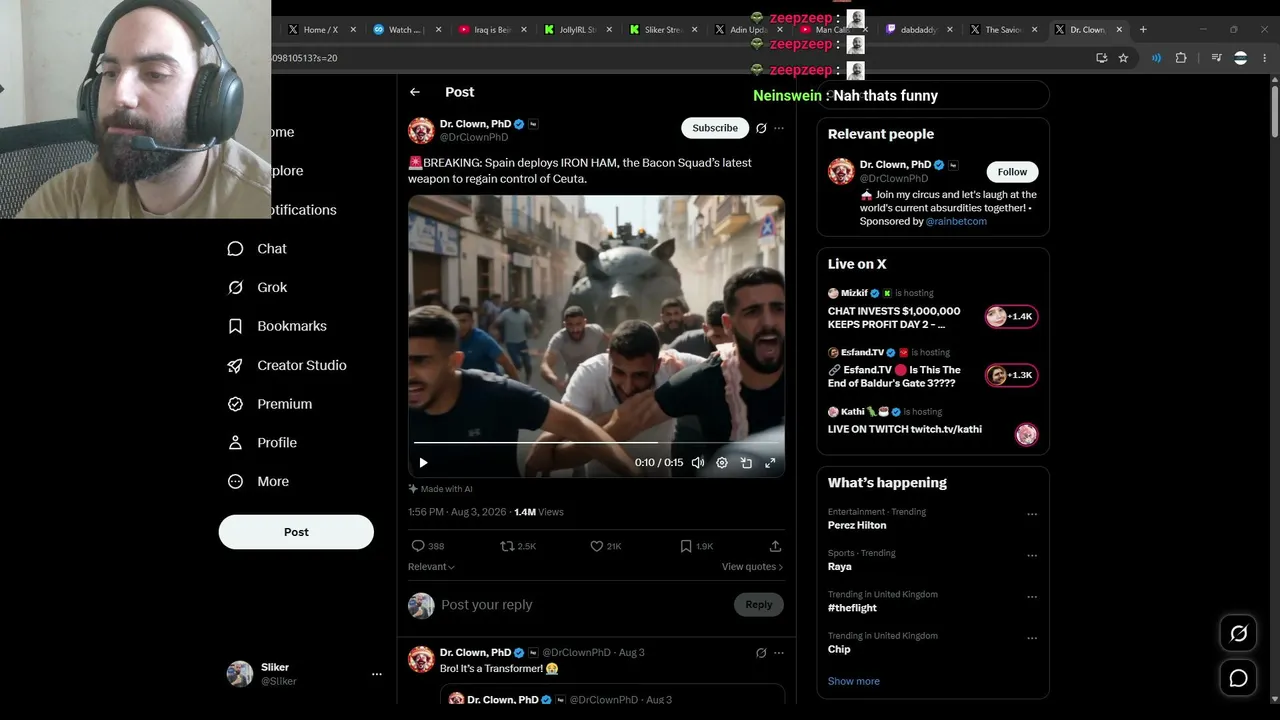Click the '1.4M Views' count
Image resolution: width=1280 pixels, height=720 pixels.
pos(539,512)
